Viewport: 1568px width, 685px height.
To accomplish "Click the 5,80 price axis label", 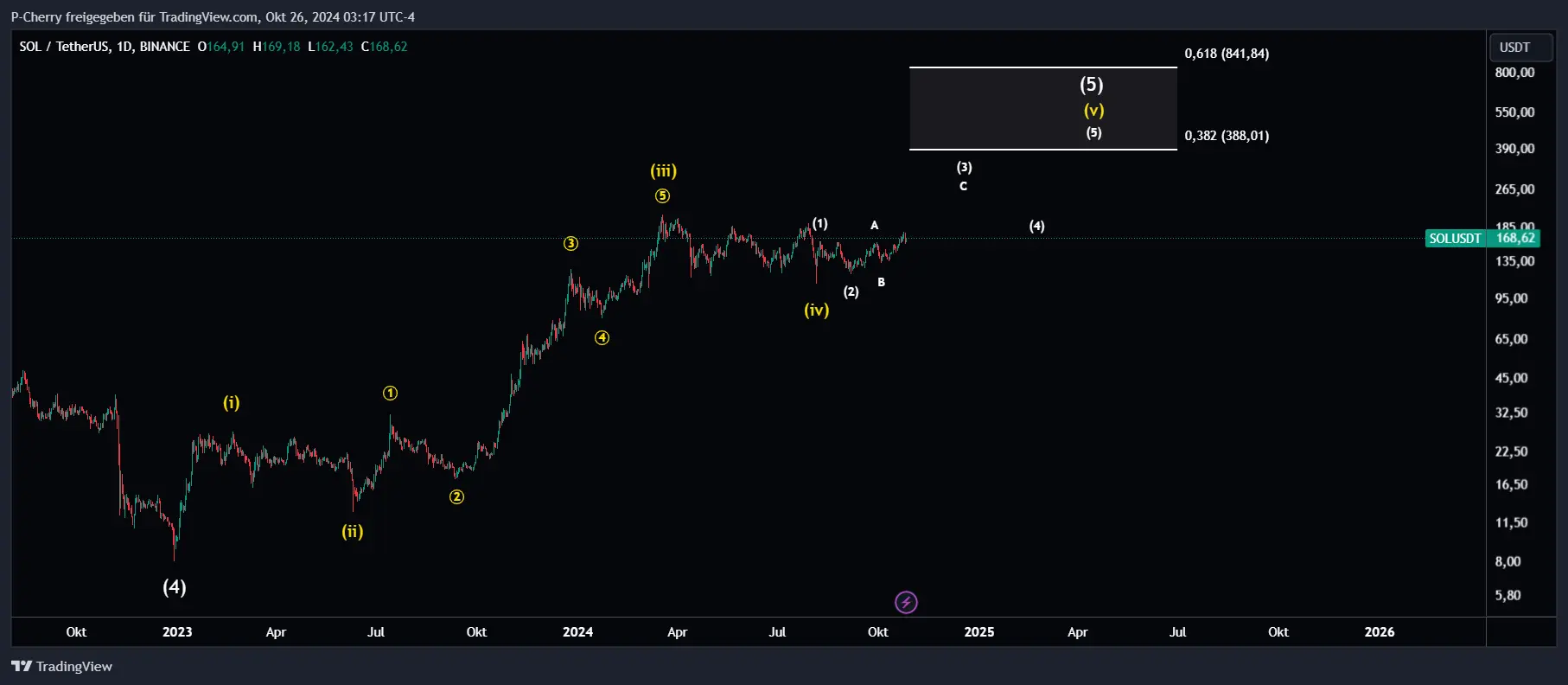I will pyautogui.click(x=1508, y=595).
